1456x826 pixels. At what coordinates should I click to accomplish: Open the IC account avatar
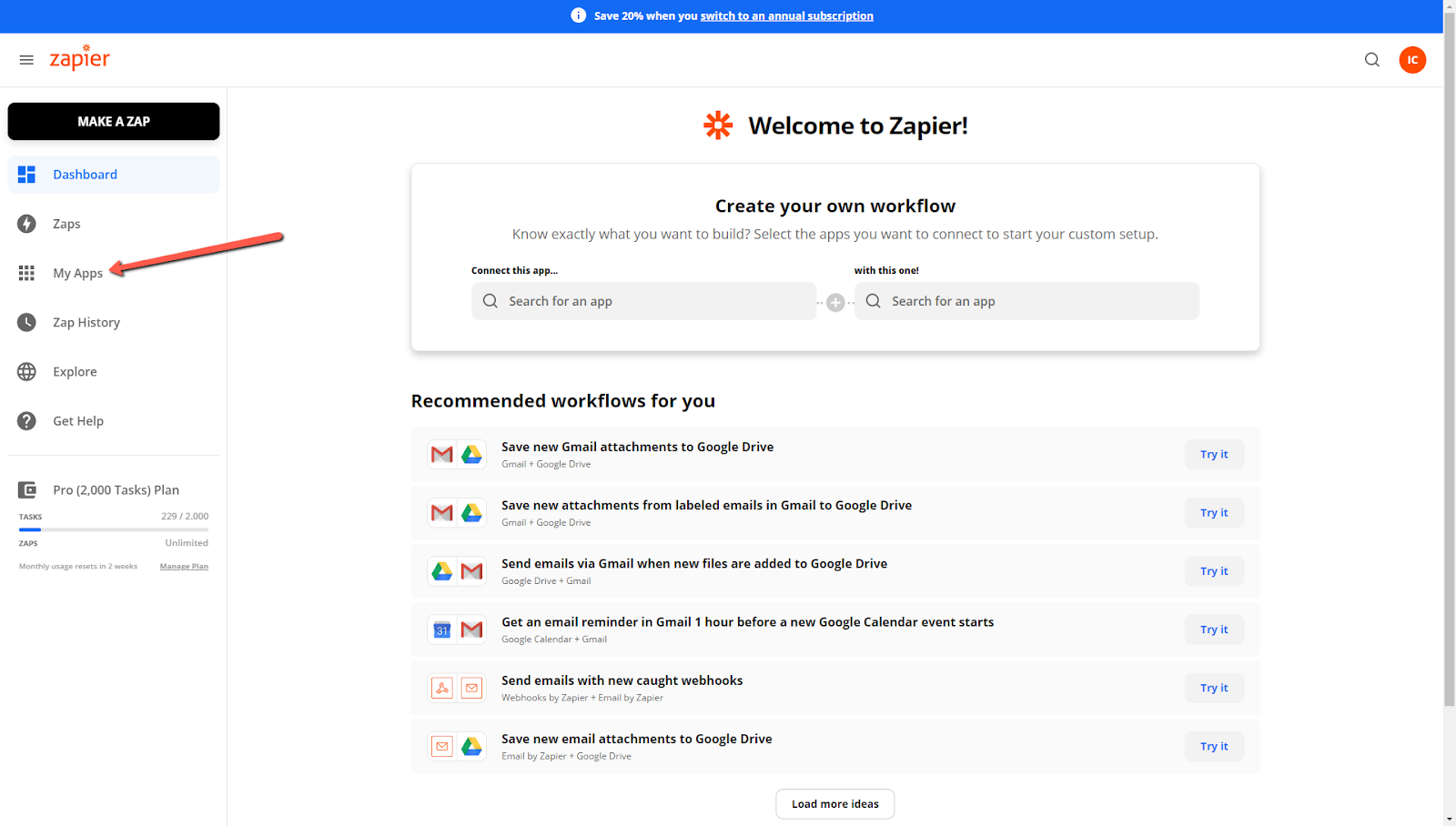point(1412,60)
